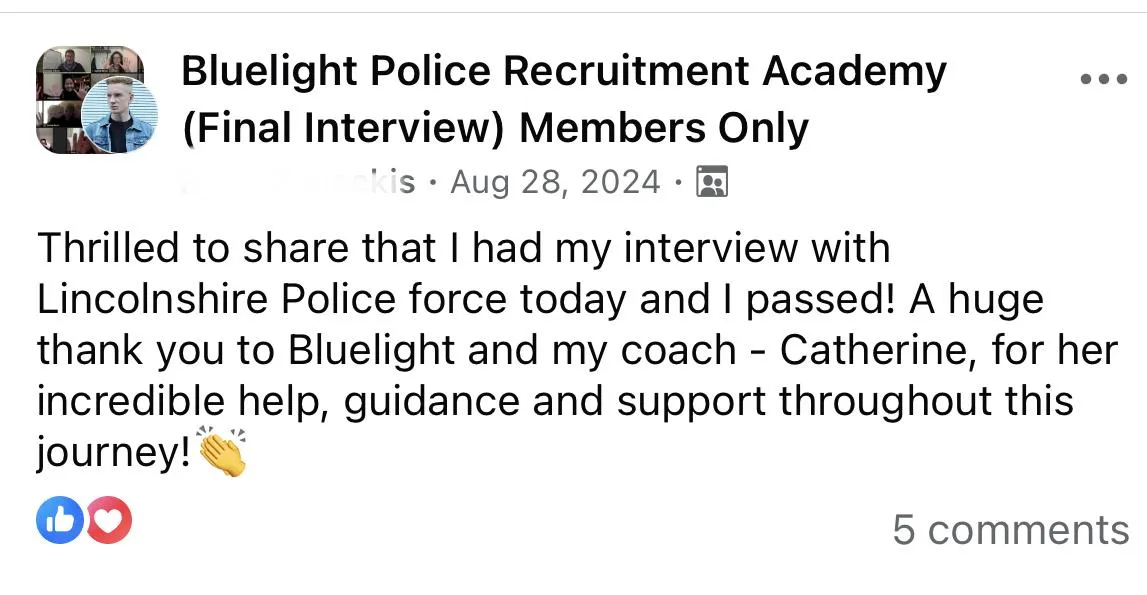View the 5 comments link
The image size is (1147, 595).
1010,530
